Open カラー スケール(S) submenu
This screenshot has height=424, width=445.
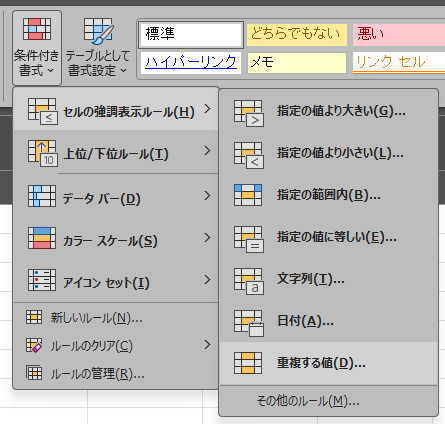tap(116, 238)
